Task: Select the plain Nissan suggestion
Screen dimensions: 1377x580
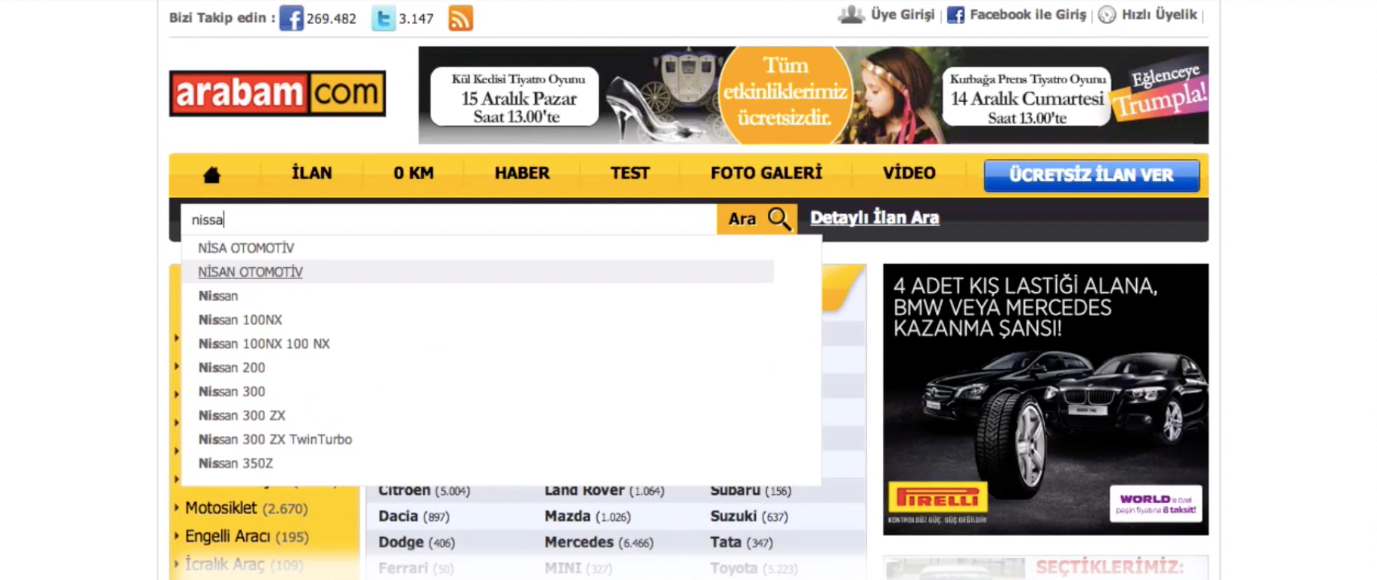Action: (218, 296)
